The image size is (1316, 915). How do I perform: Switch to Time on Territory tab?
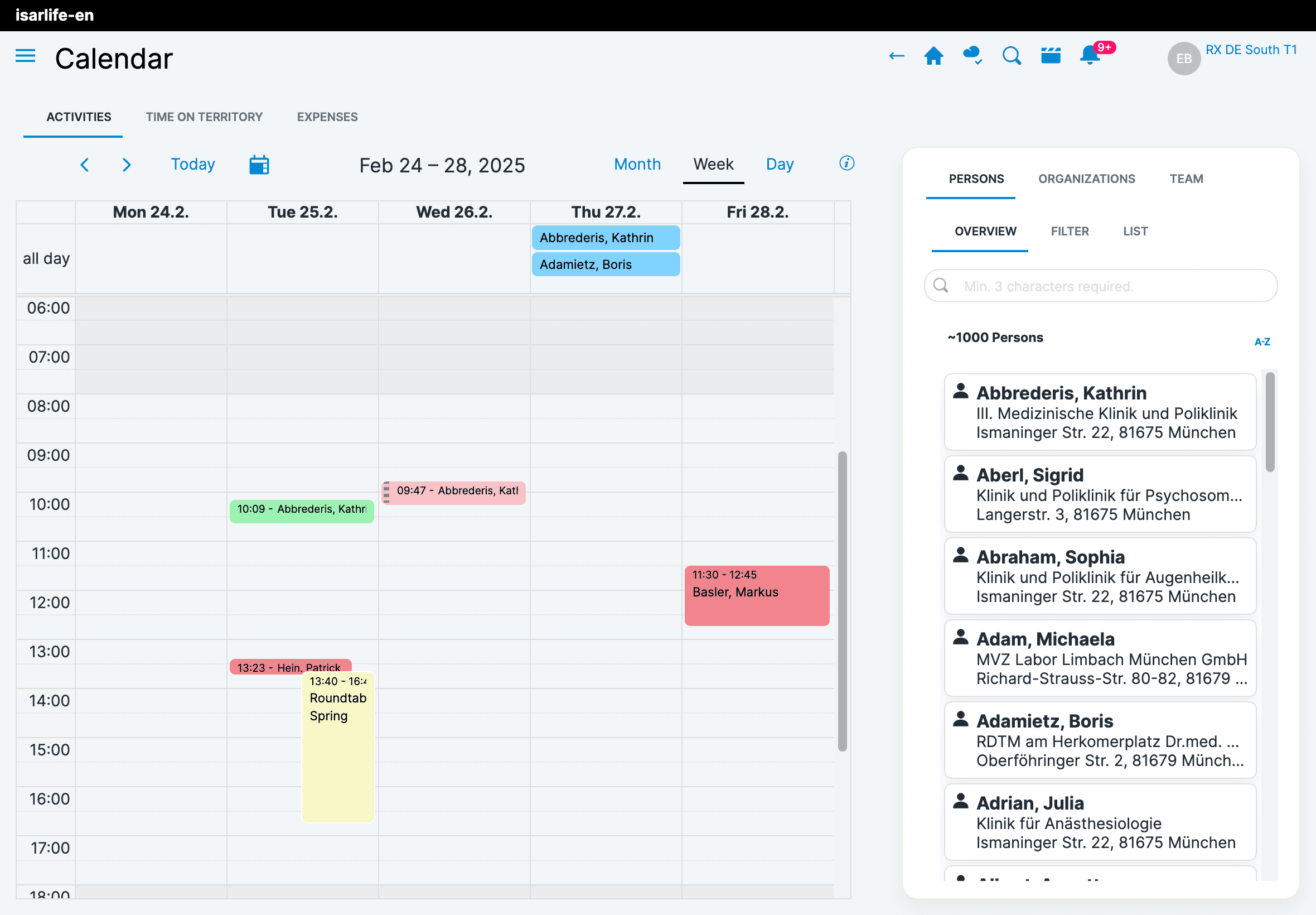(204, 117)
